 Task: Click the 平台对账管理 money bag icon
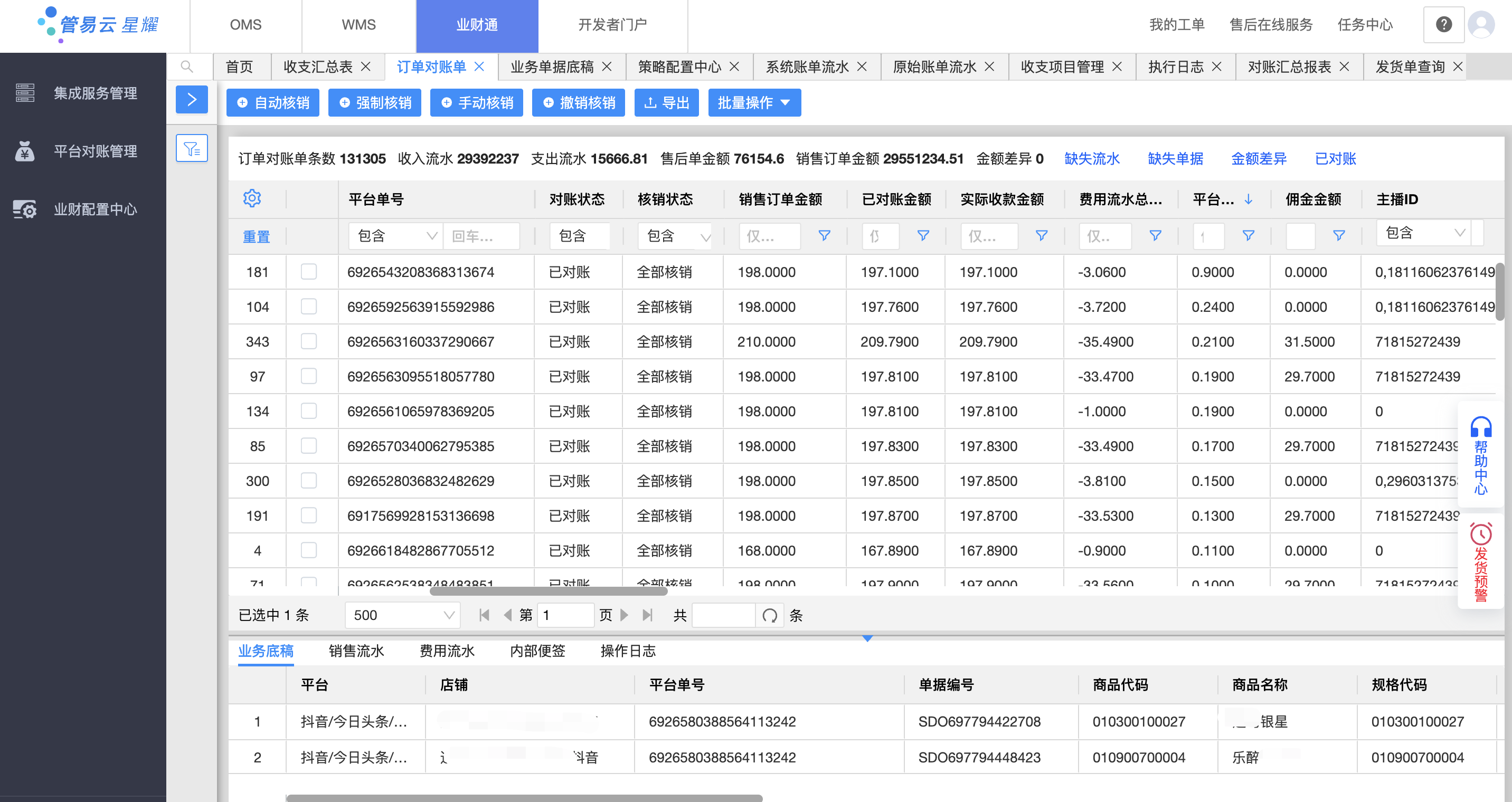(25, 151)
